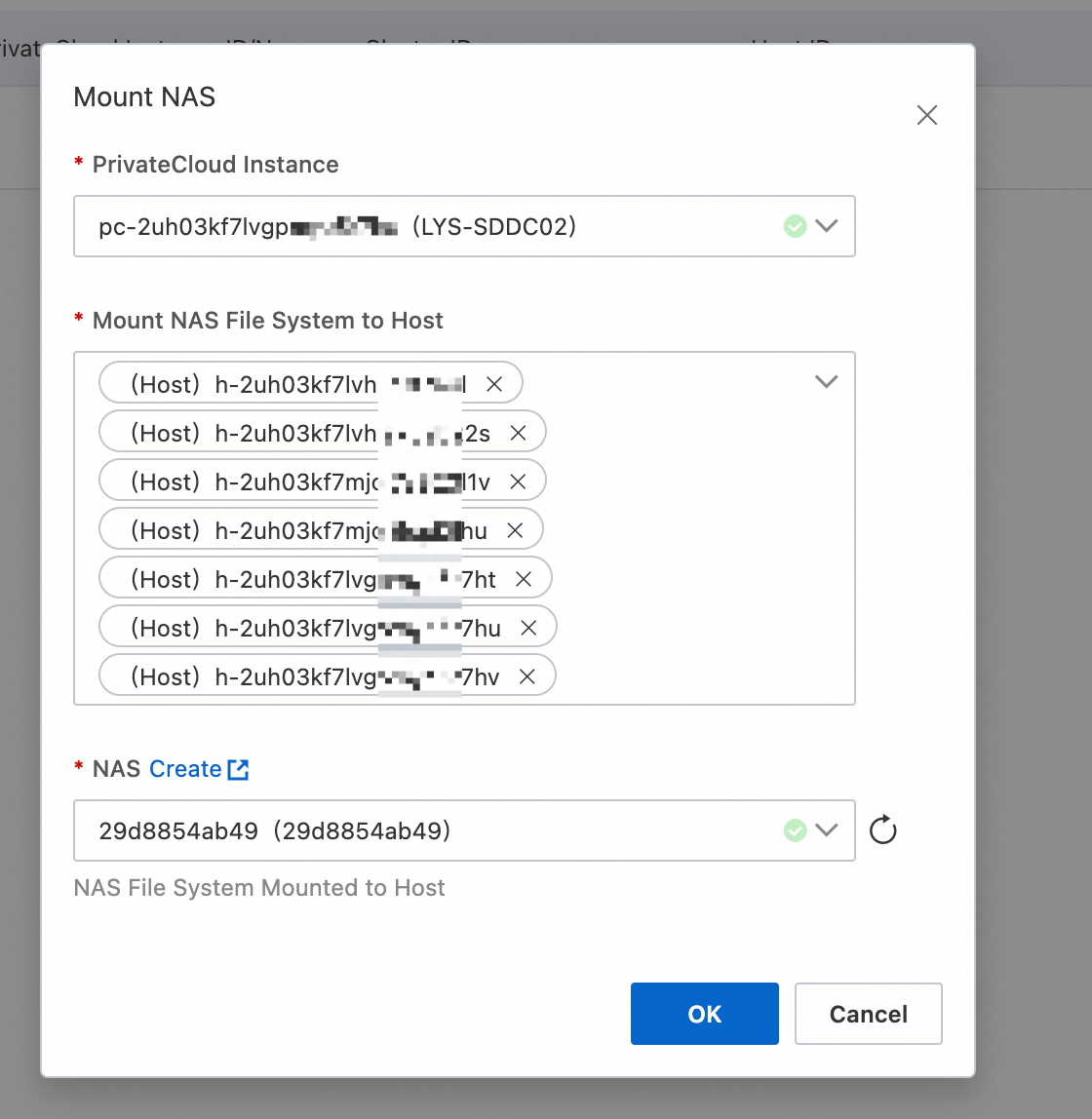Dismiss the dialog with the X button
This screenshot has width=1092, height=1119.
coord(926,115)
